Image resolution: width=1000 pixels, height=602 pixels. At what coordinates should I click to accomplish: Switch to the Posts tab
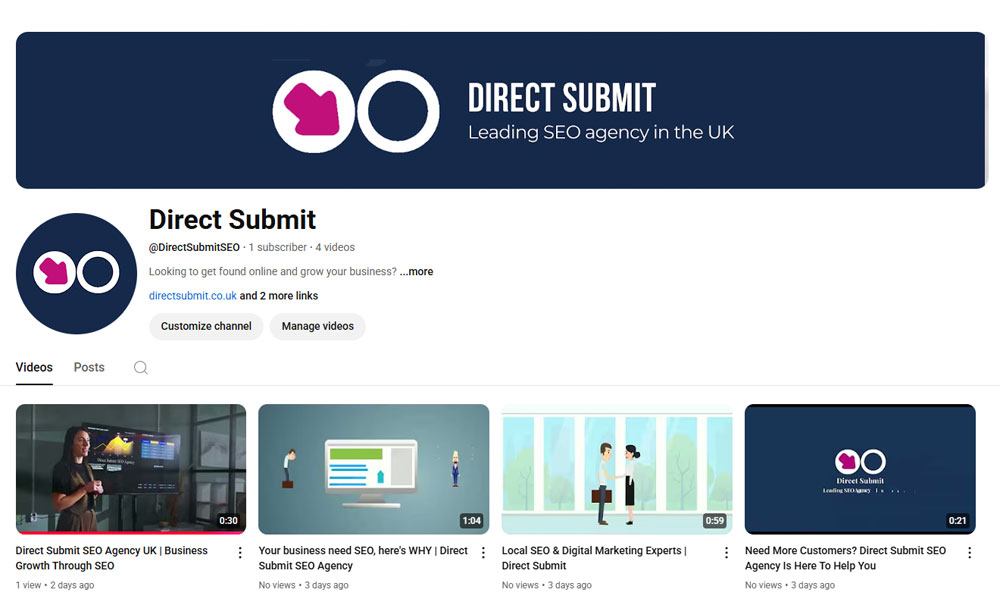coord(89,367)
